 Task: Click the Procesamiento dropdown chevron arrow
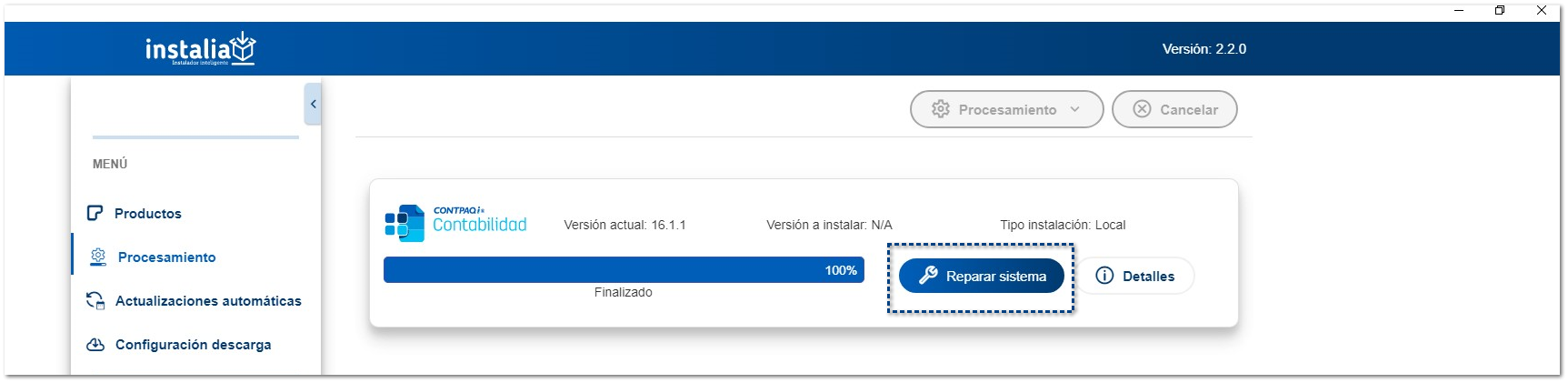pyautogui.click(x=1075, y=109)
